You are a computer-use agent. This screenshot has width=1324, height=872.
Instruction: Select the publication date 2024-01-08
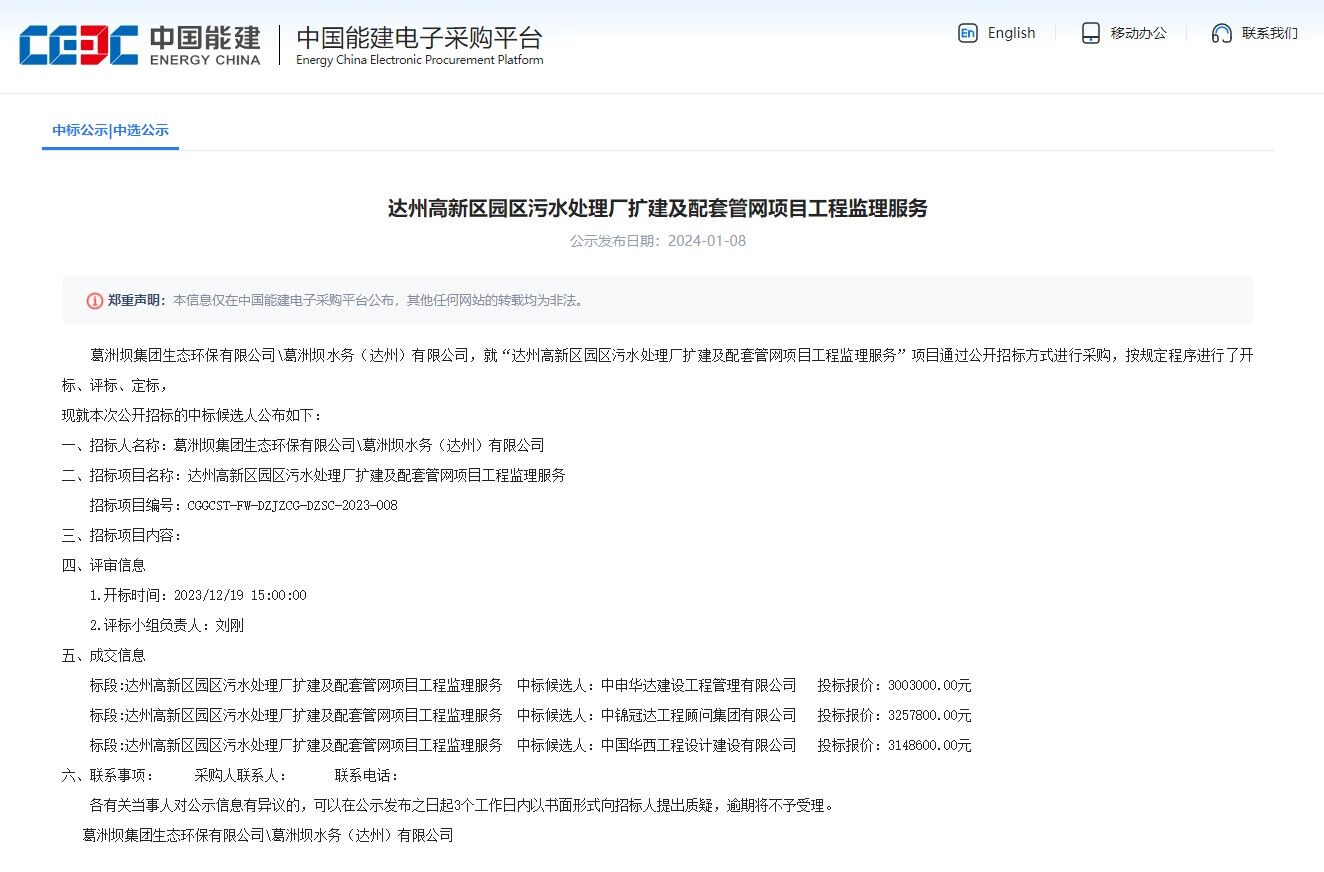pos(707,241)
